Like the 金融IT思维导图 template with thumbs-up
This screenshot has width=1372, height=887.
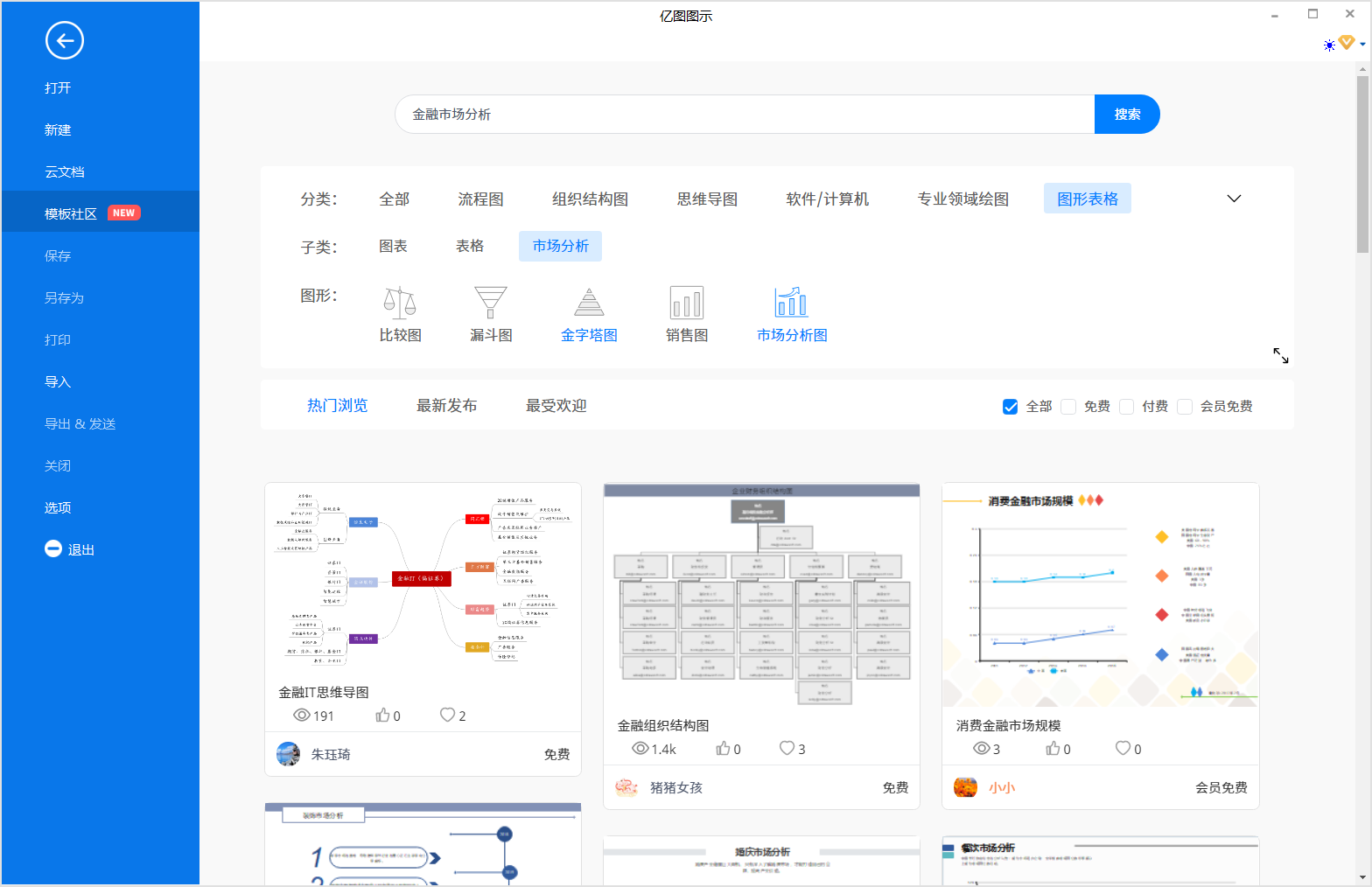382,716
